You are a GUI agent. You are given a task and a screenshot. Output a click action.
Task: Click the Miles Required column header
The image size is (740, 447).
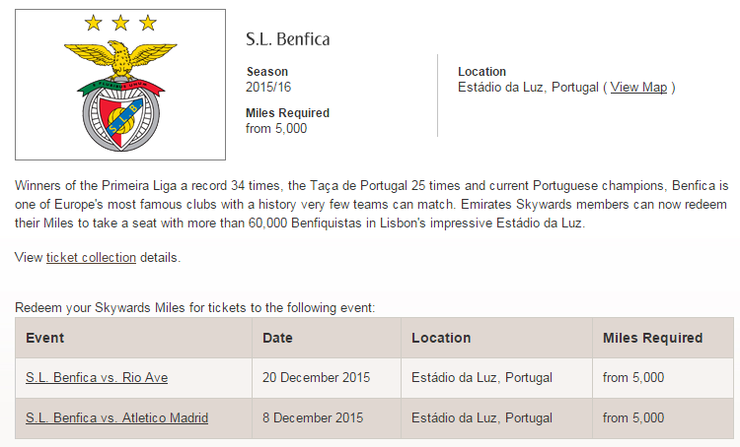click(x=653, y=338)
